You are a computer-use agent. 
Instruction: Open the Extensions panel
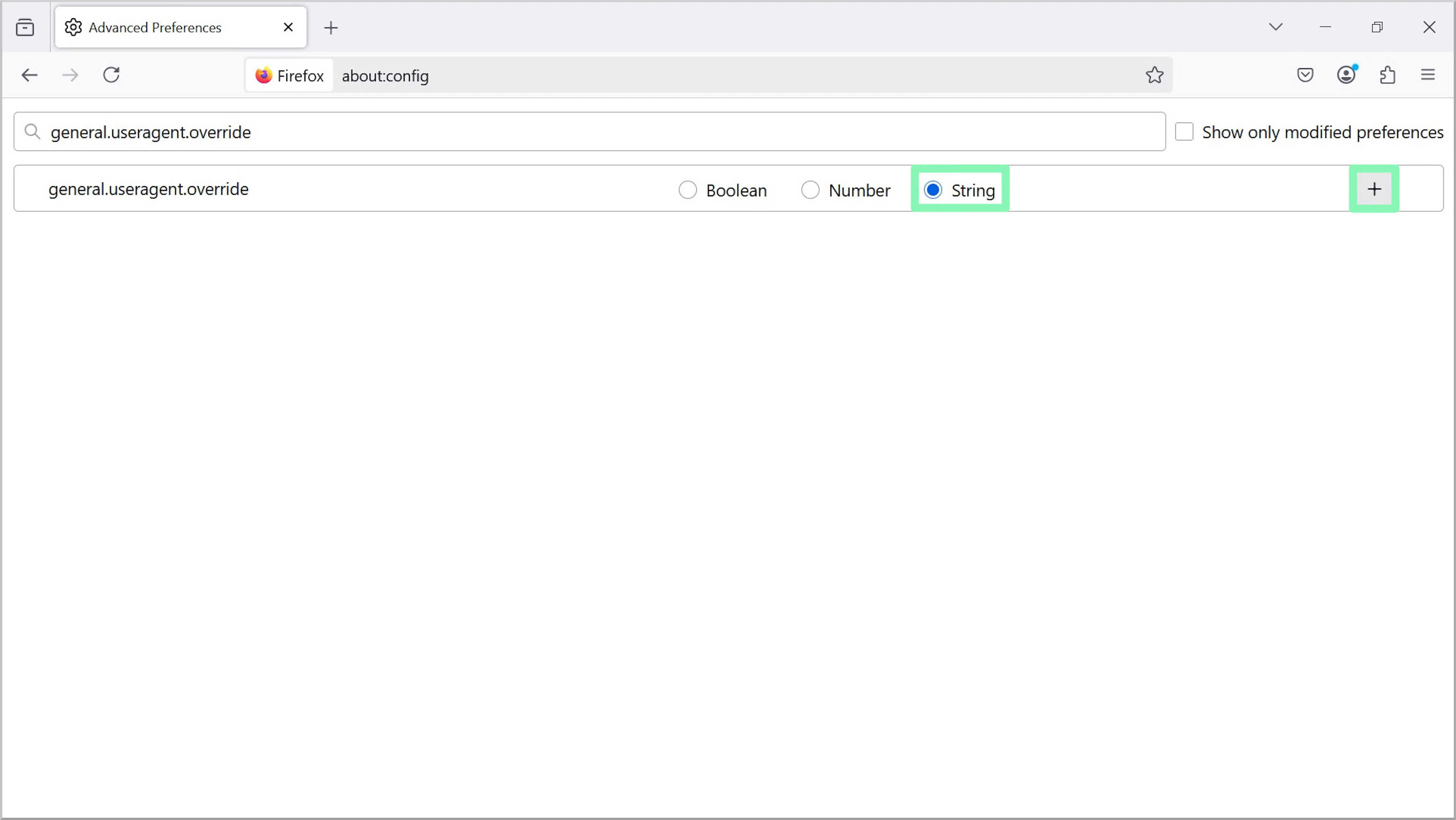coord(1388,75)
